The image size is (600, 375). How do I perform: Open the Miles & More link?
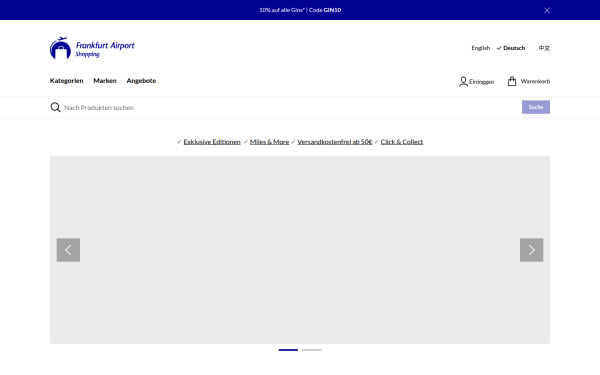tap(269, 142)
